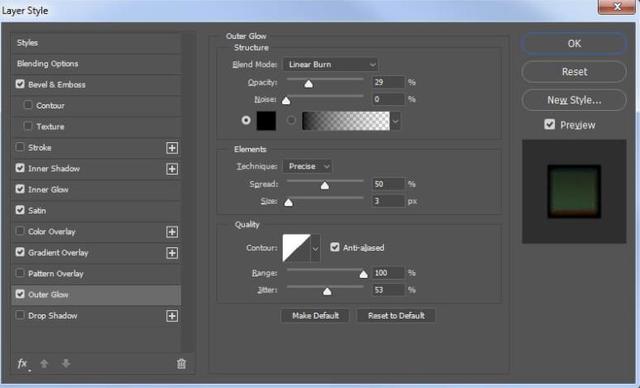Viewport: 640px width, 388px height.
Task: Click the Noise slider handle
Action: tap(286, 101)
